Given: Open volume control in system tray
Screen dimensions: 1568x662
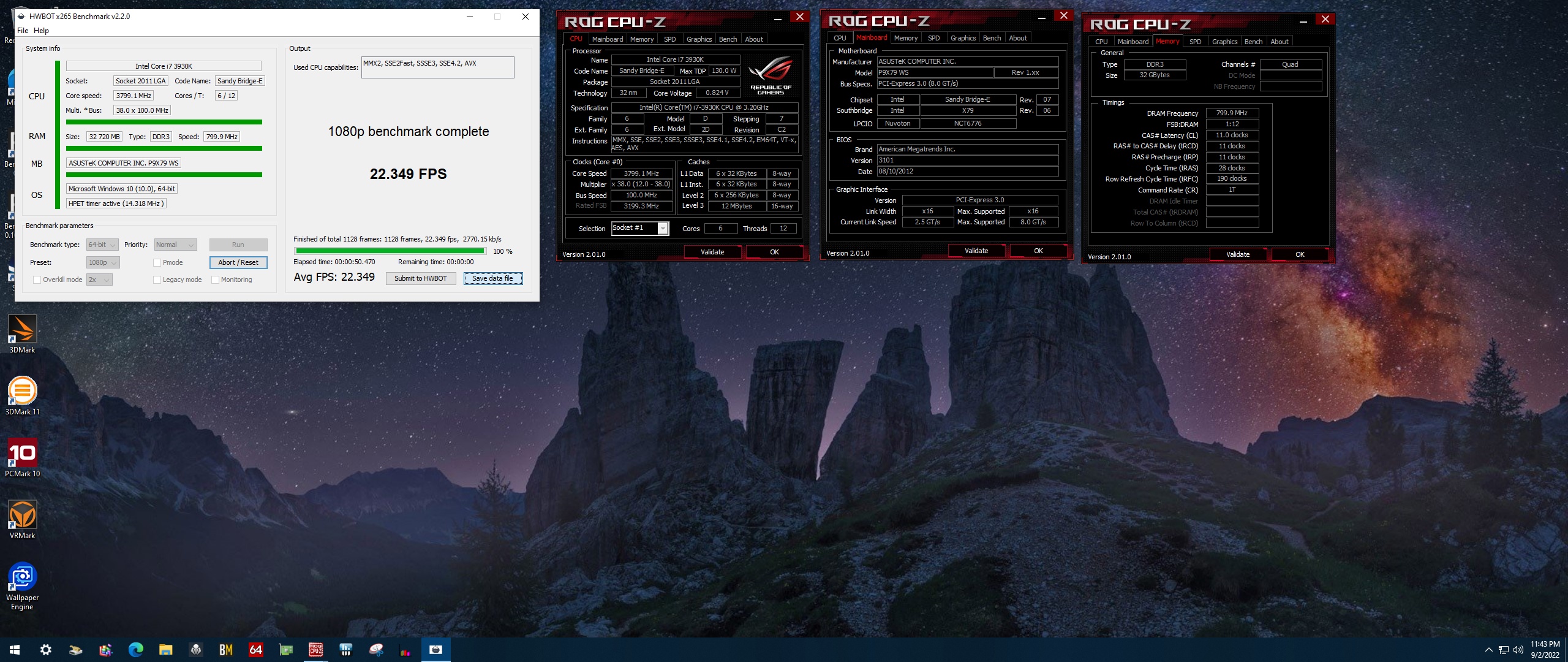Looking at the screenshot, I should pyautogui.click(x=1518, y=650).
